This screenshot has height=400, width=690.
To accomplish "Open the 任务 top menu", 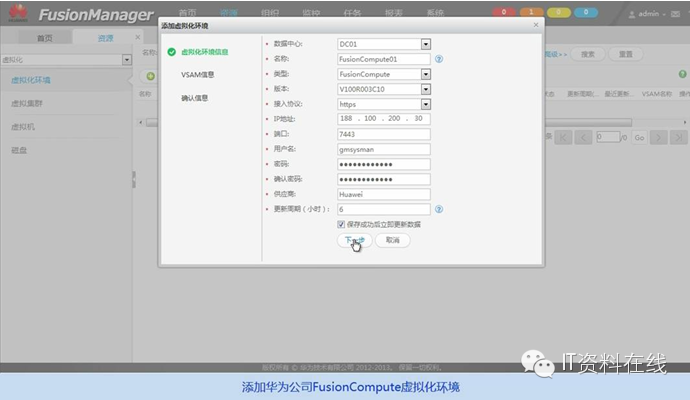I will (x=352, y=13).
